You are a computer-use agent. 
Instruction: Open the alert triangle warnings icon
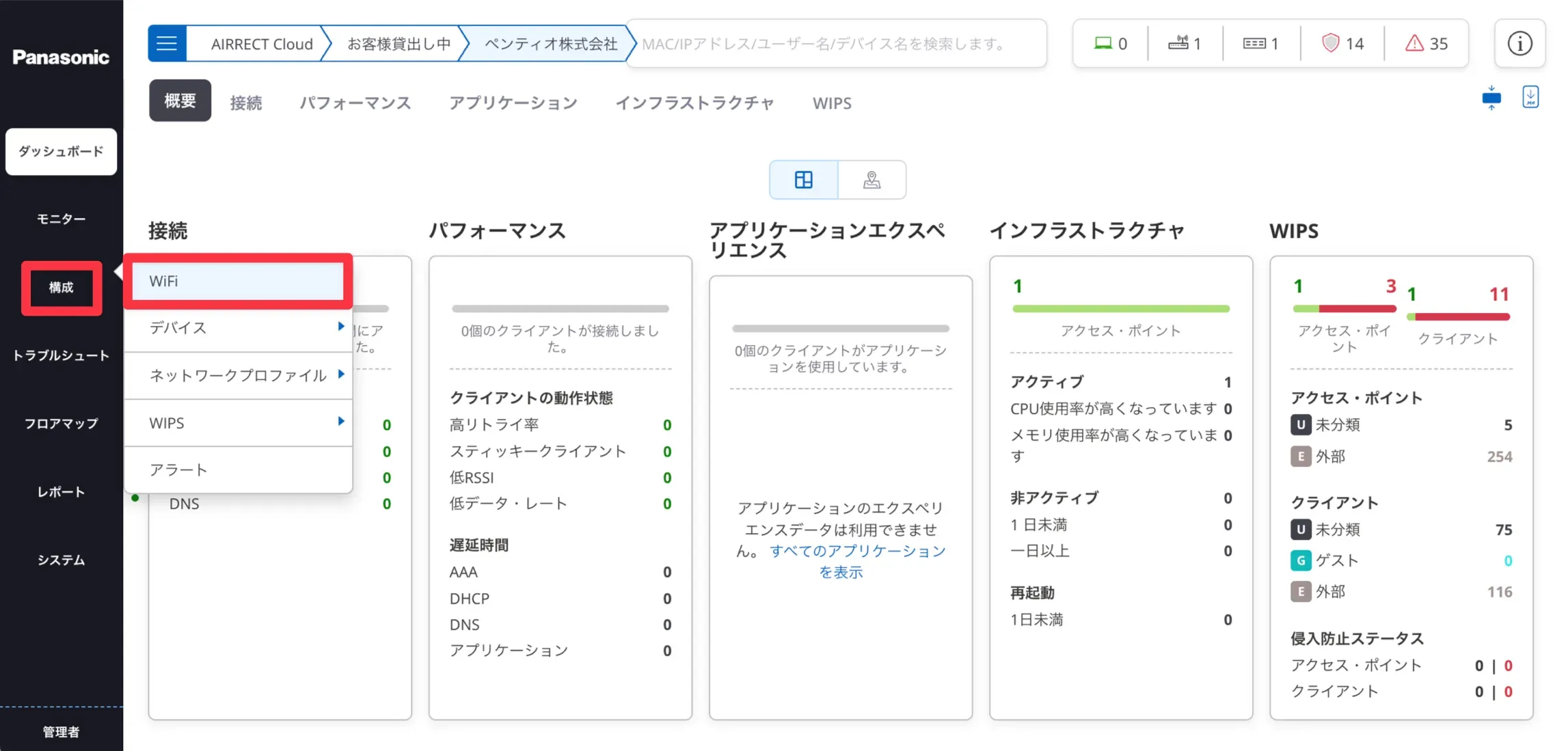[x=1414, y=44]
